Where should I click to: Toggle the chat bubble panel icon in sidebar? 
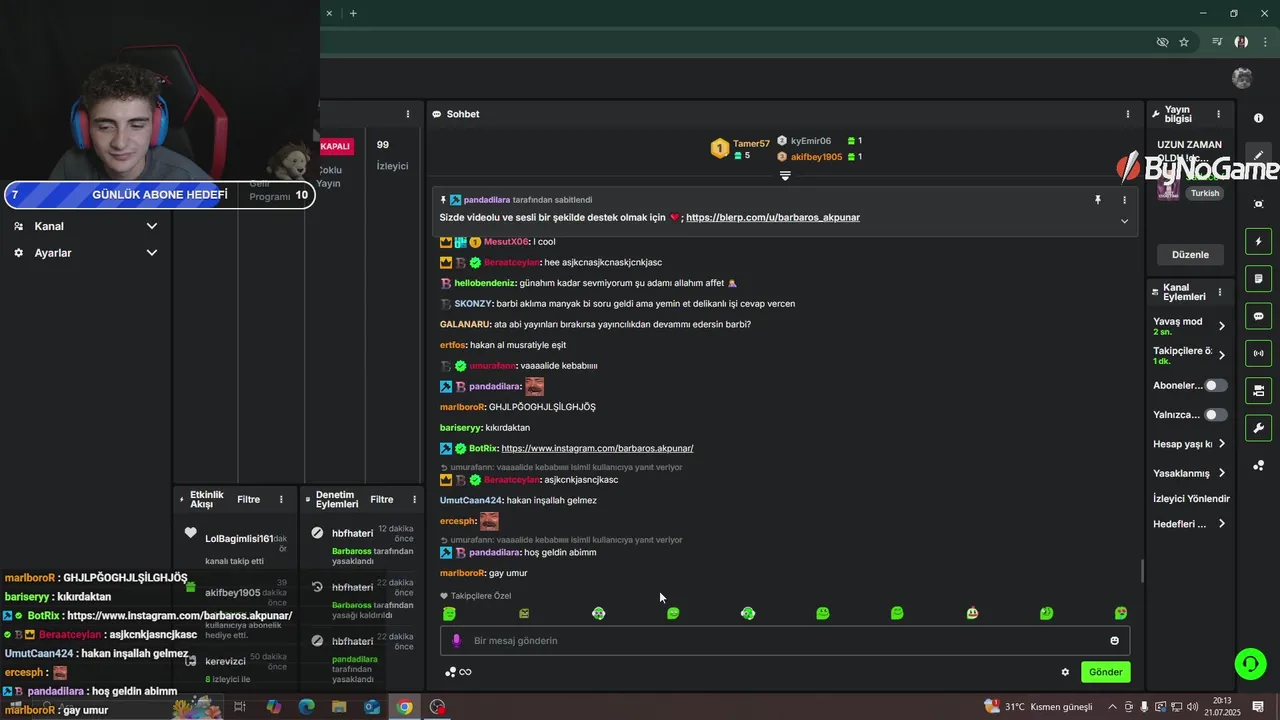[x=1258, y=316]
